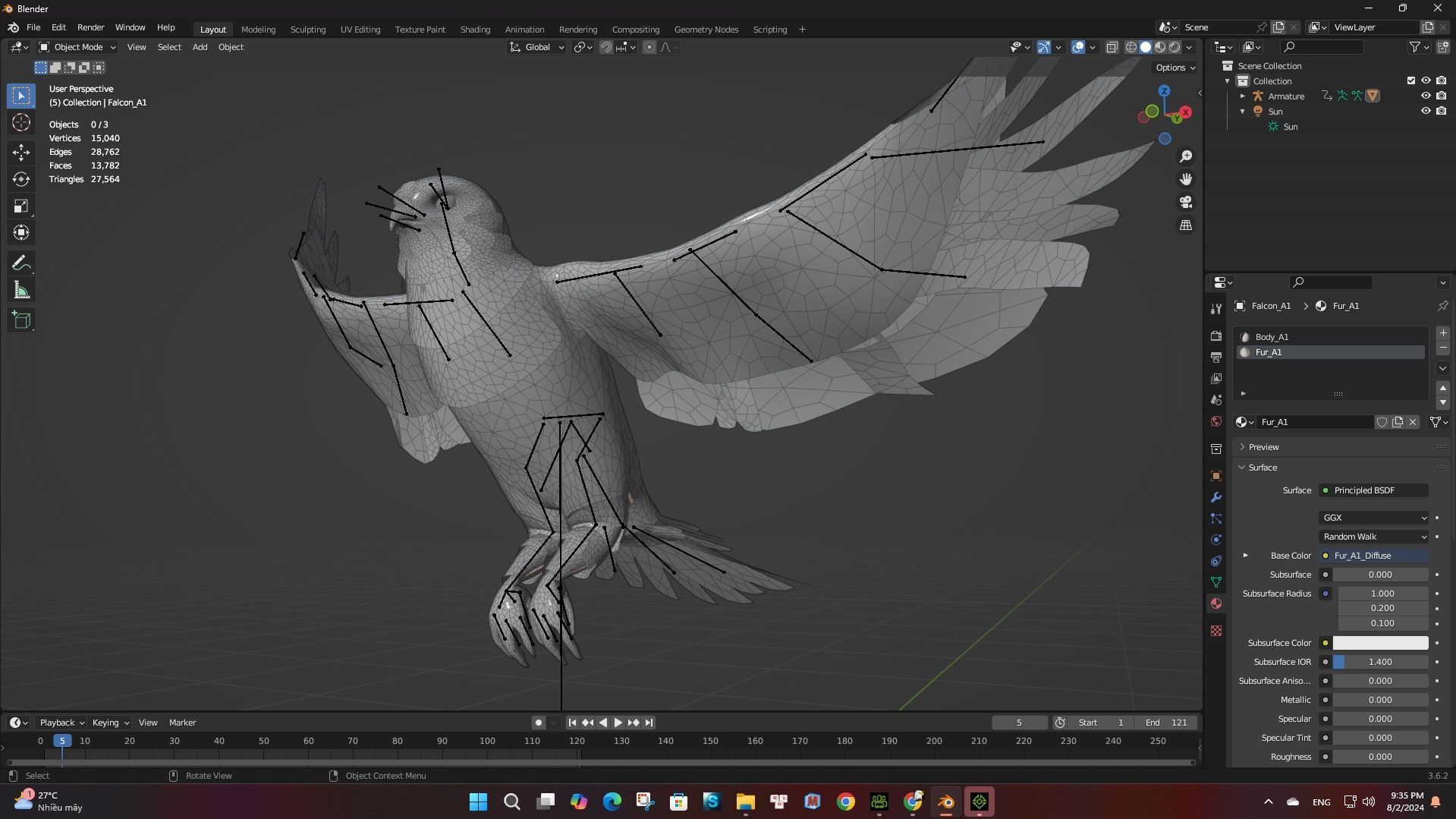Viewport: 1456px width, 819px height.
Task: Open Global transform orientation dropdown
Action: click(x=537, y=47)
